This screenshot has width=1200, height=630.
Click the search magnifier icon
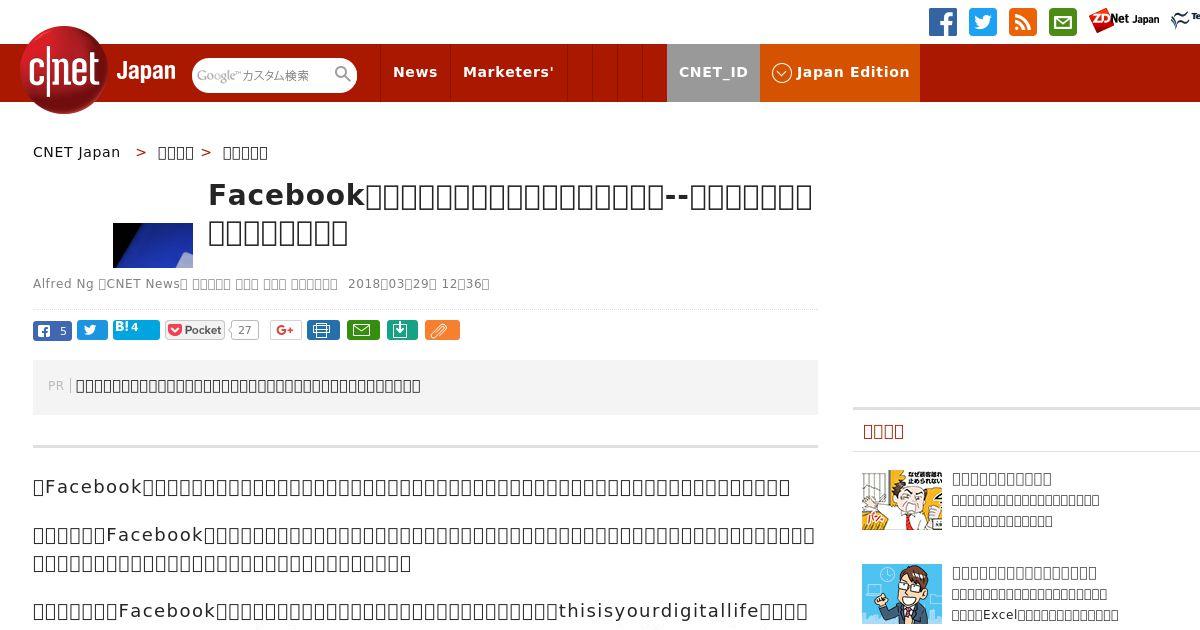click(343, 75)
